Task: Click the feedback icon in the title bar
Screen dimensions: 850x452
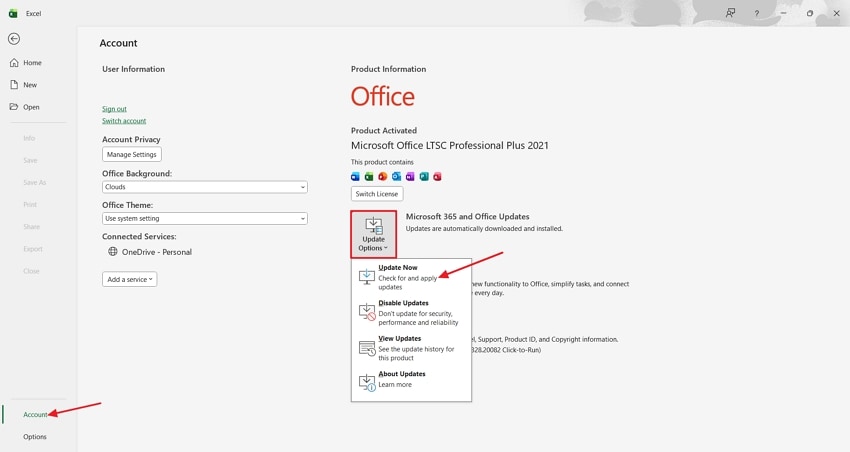Action: click(731, 13)
